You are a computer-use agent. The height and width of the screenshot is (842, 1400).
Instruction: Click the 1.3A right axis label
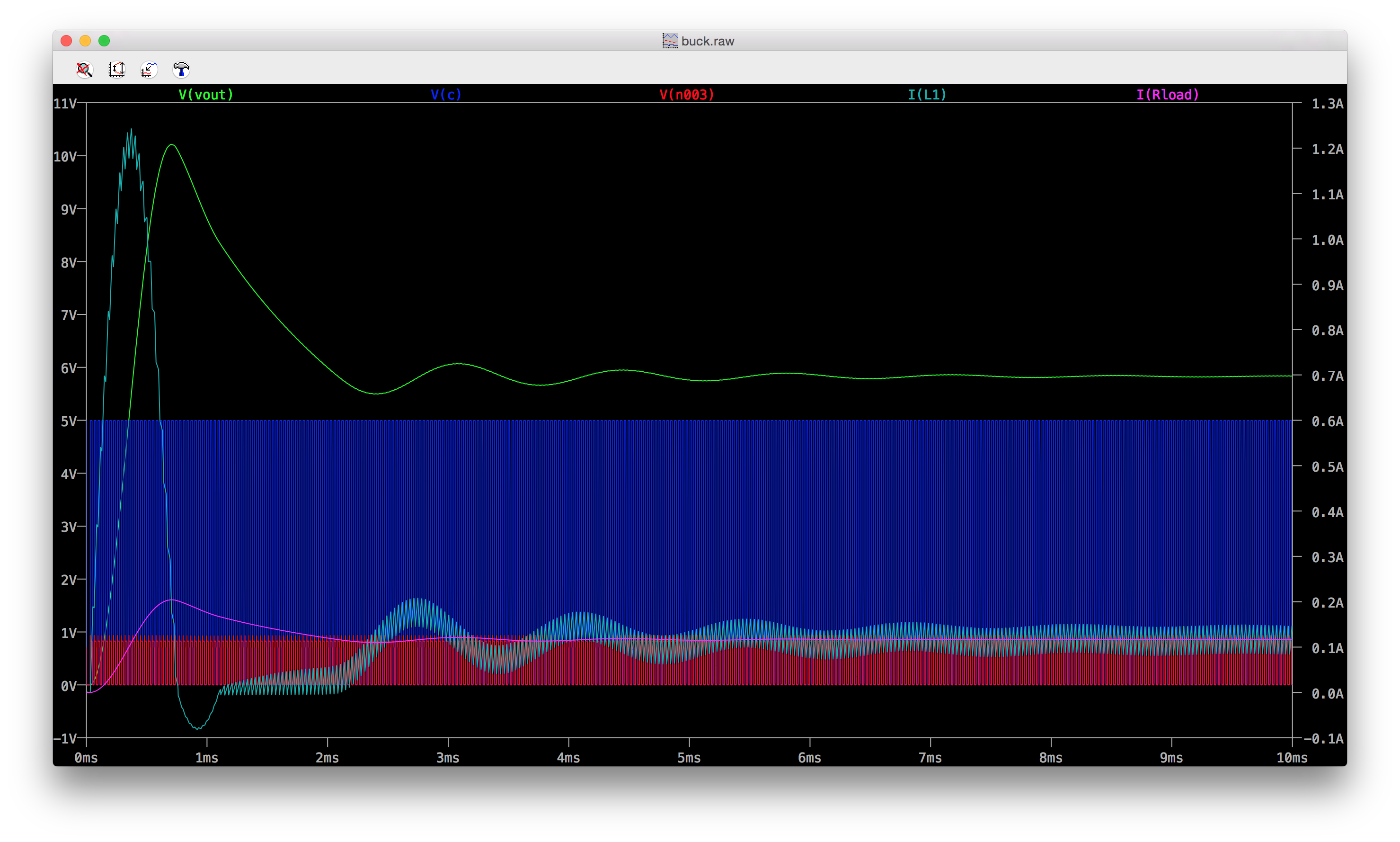(1328, 104)
